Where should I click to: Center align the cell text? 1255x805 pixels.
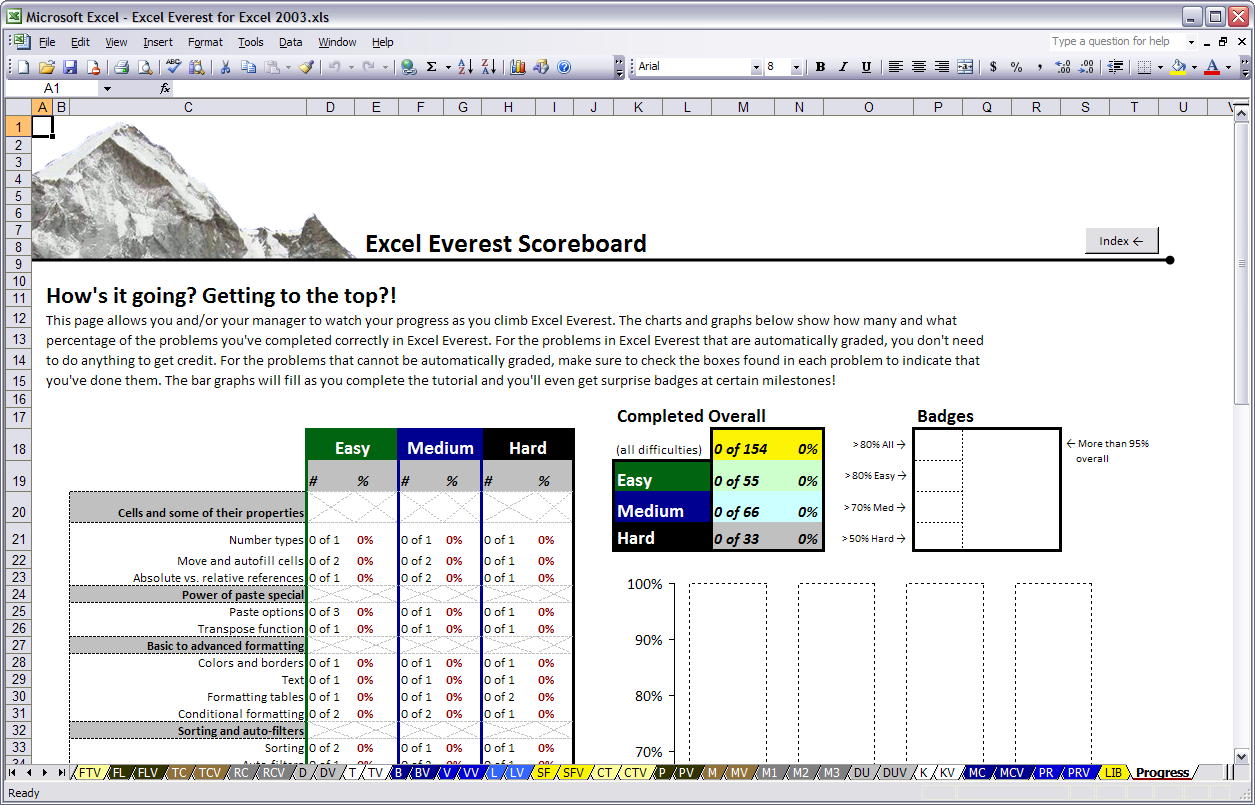(918, 67)
